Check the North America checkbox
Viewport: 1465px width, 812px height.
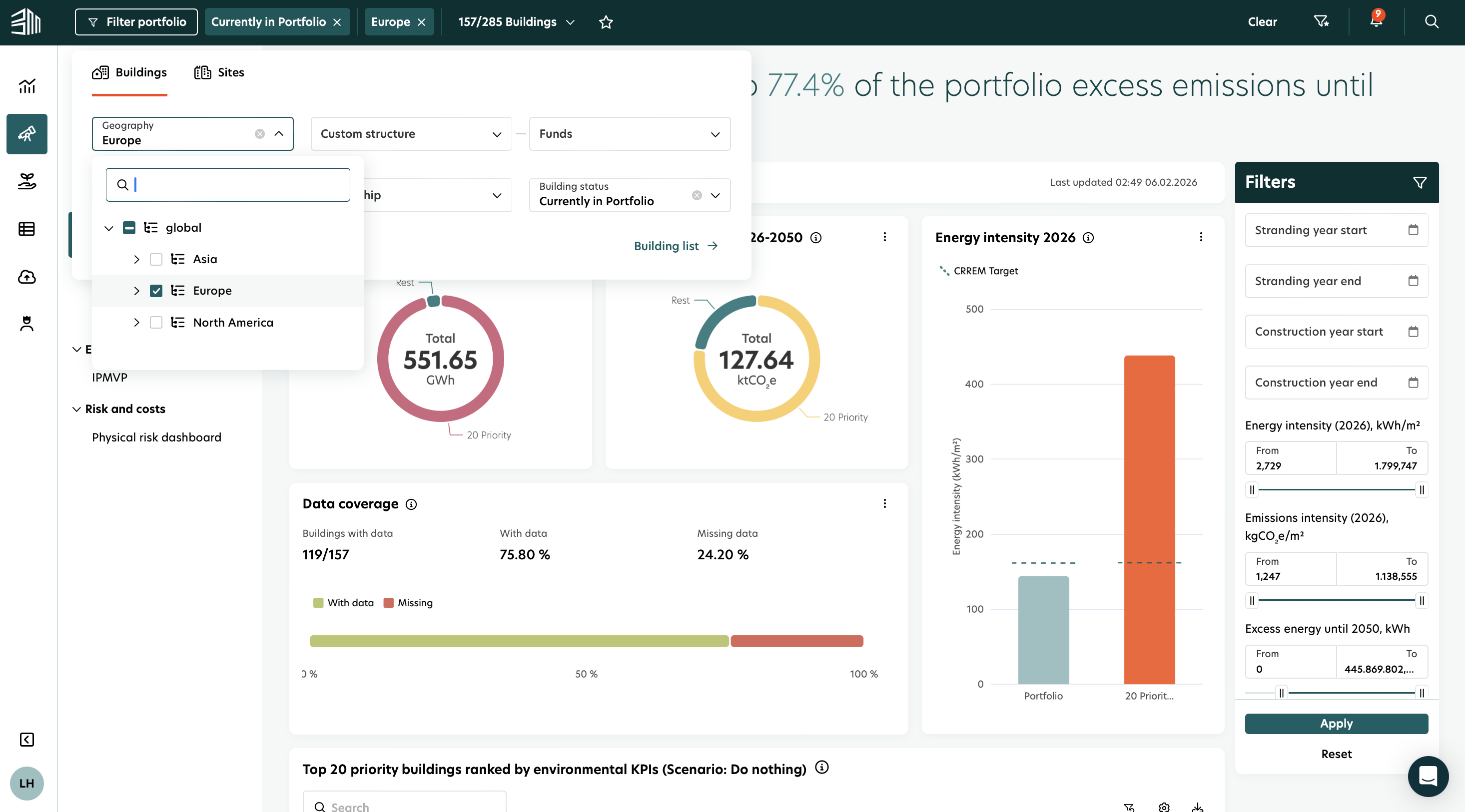tap(156, 323)
